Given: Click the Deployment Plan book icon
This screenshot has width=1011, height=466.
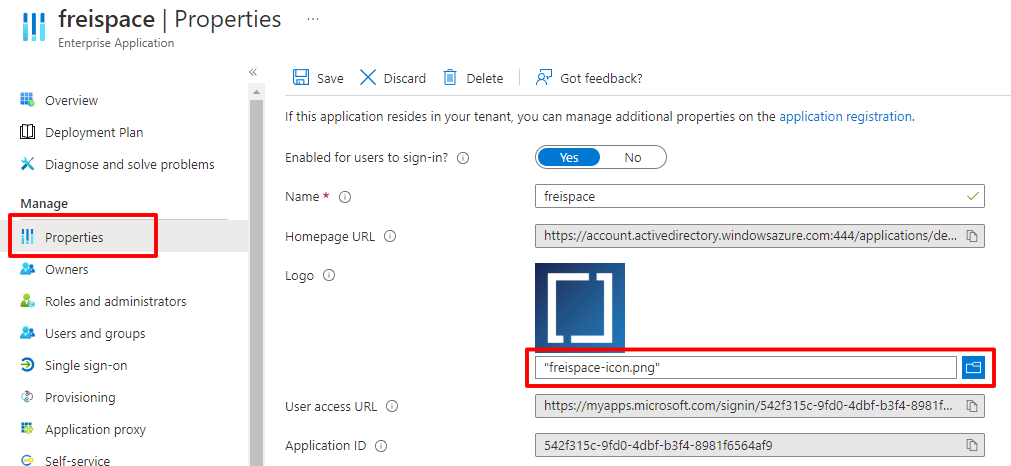Looking at the screenshot, I should coord(27,132).
